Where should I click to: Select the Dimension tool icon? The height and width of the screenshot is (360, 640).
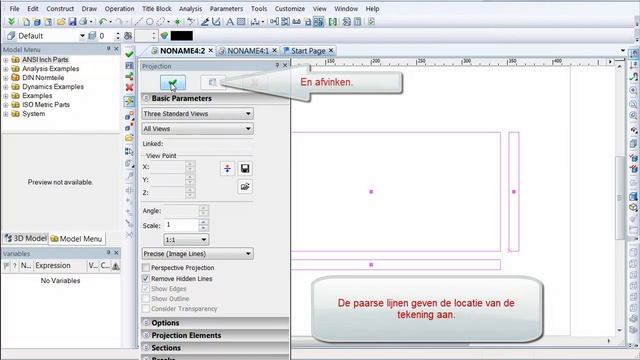(x=255, y=22)
